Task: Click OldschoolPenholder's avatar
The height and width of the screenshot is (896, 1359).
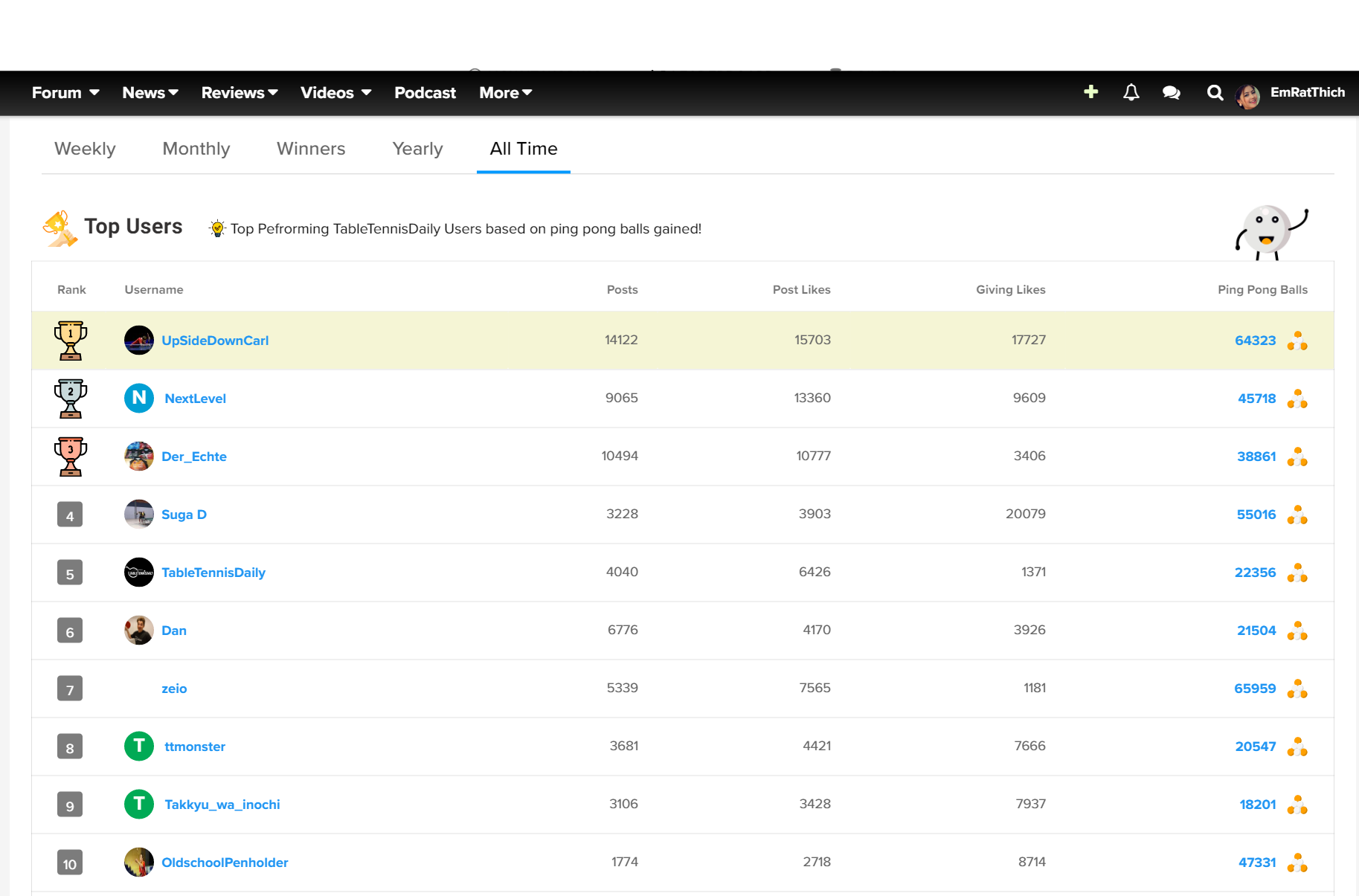Action: pyautogui.click(x=139, y=862)
